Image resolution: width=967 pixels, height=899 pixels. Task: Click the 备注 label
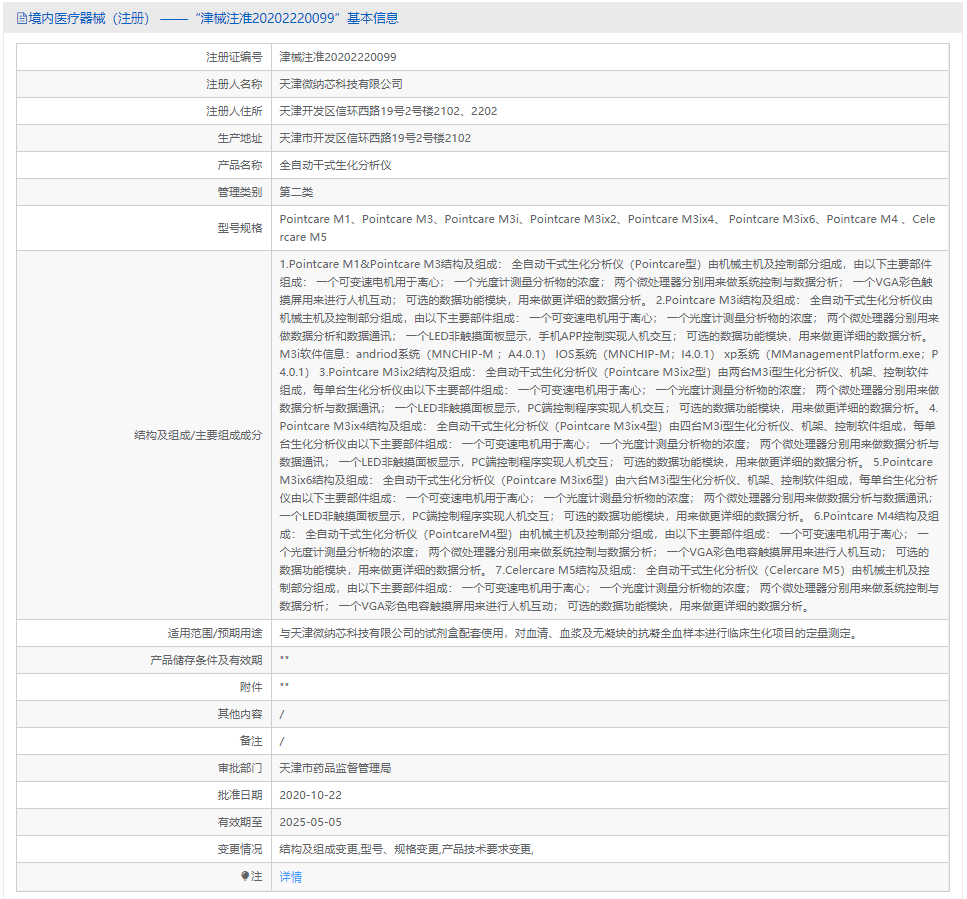pyautogui.click(x=251, y=741)
